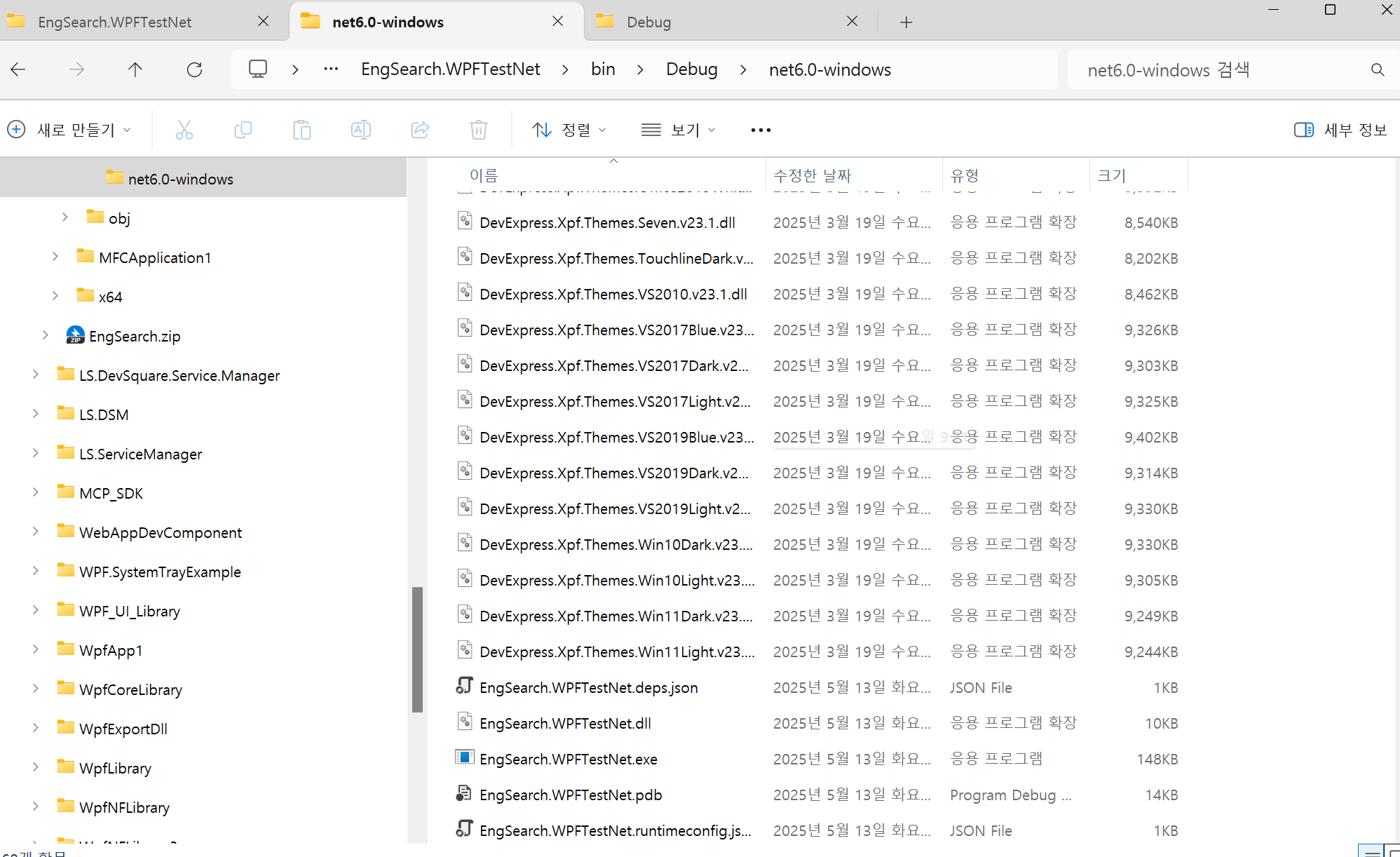The image size is (1400, 857).
Task: Click the Share icon in toolbar
Action: click(x=419, y=130)
